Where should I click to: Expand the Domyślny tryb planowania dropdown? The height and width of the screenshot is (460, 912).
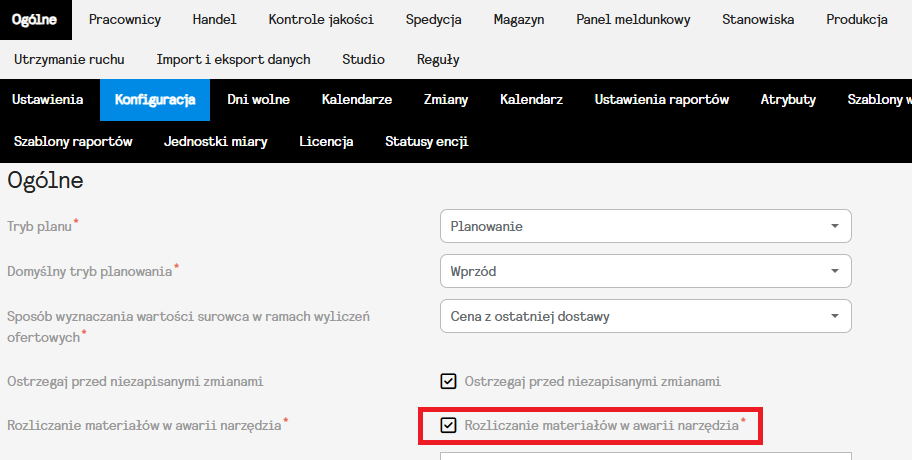[x=645, y=271]
